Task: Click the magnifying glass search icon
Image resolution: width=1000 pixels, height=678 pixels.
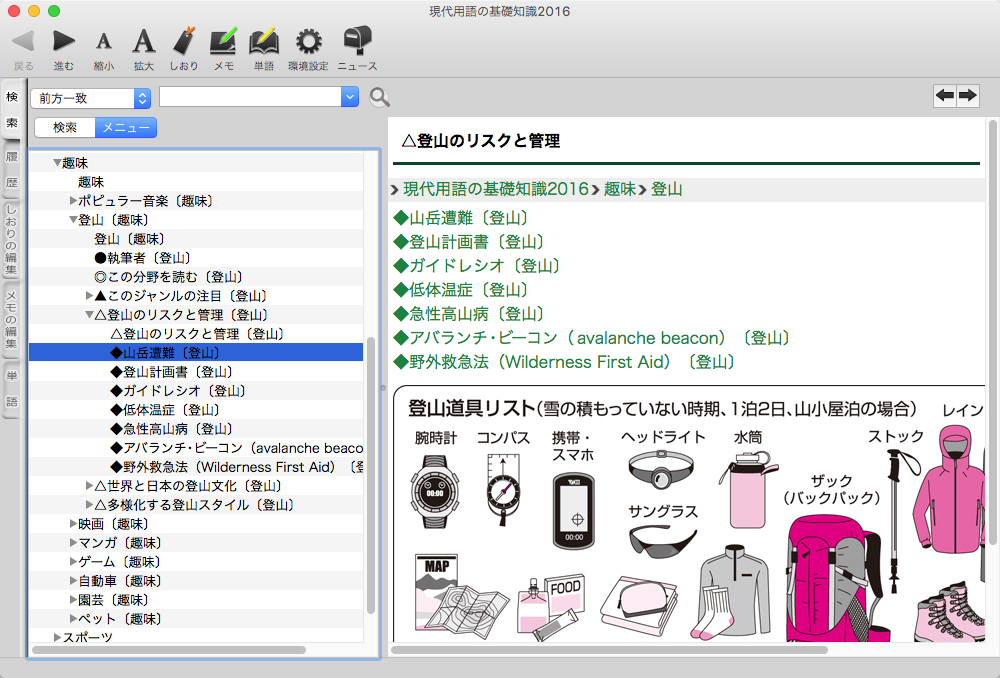Action: [x=380, y=97]
